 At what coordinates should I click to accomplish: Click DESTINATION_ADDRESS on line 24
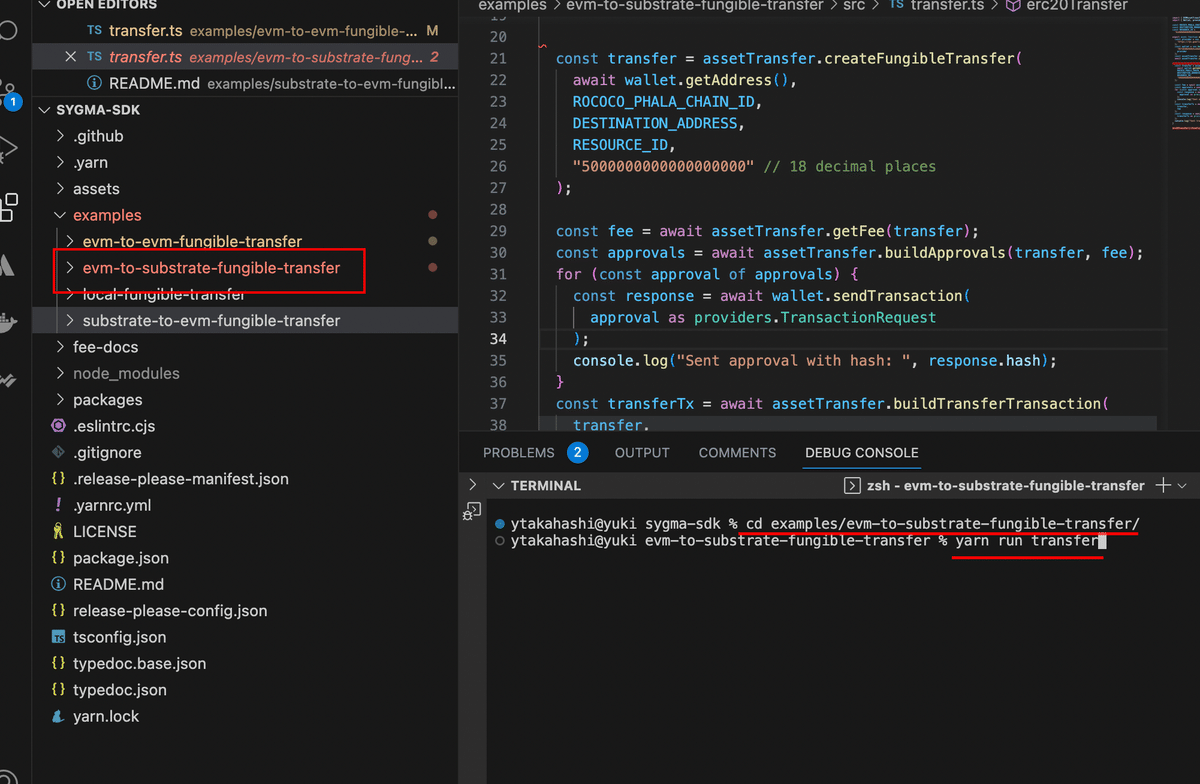[654, 123]
